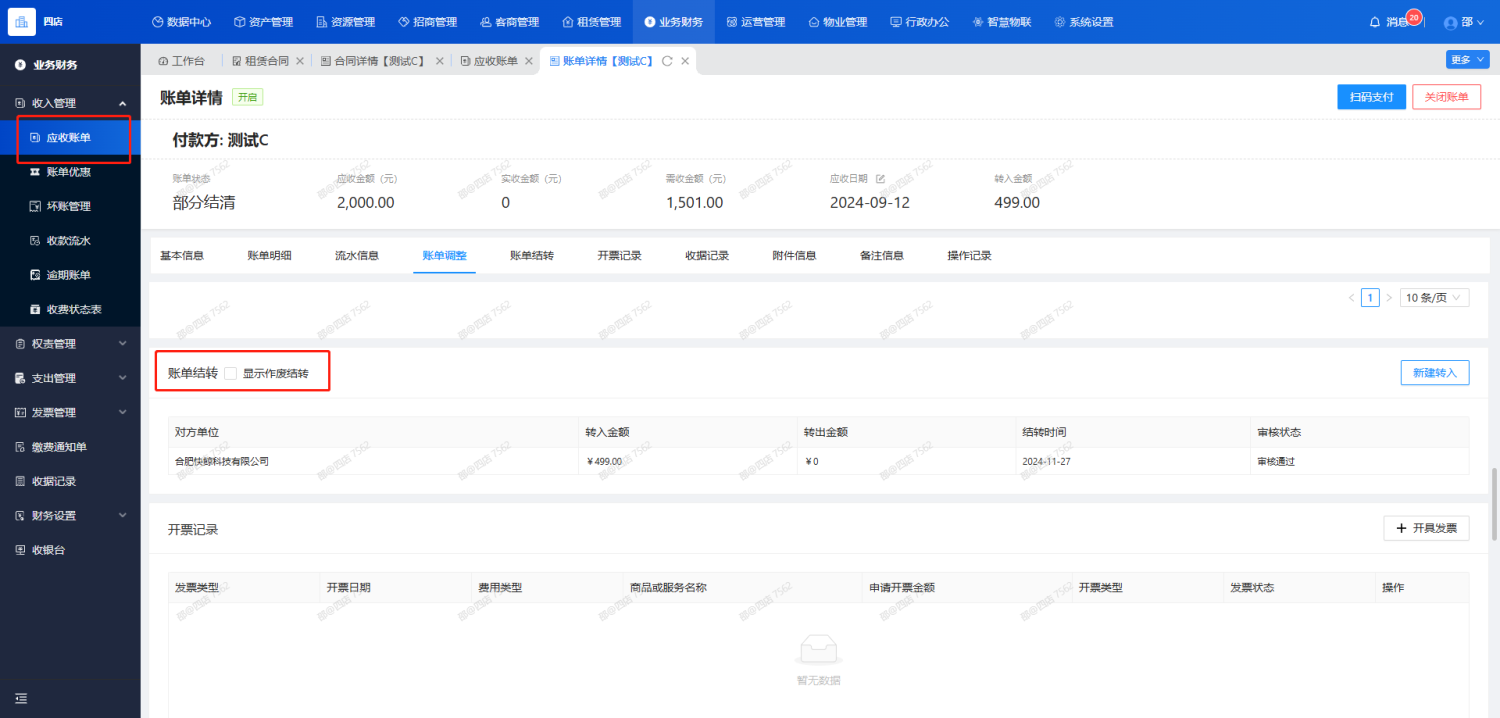
Task: Switch to the 附件信息 tab
Action: tap(794, 256)
